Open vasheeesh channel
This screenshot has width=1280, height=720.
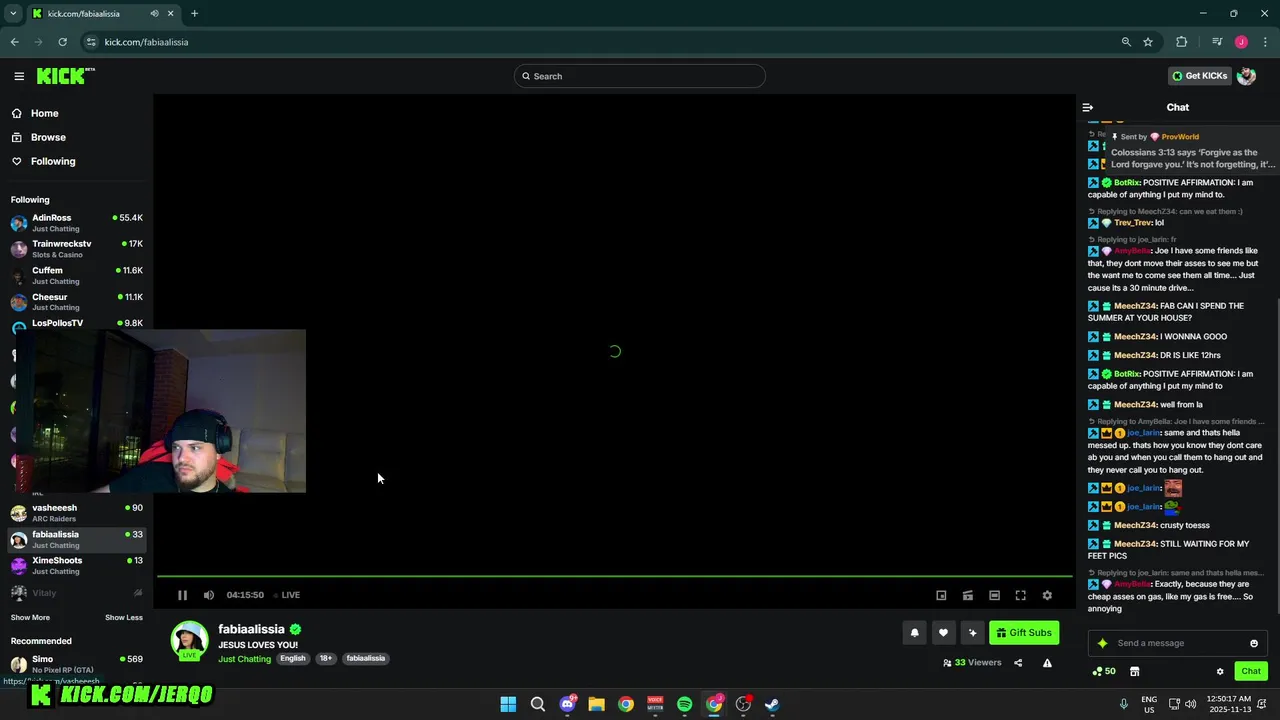tap(77, 513)
